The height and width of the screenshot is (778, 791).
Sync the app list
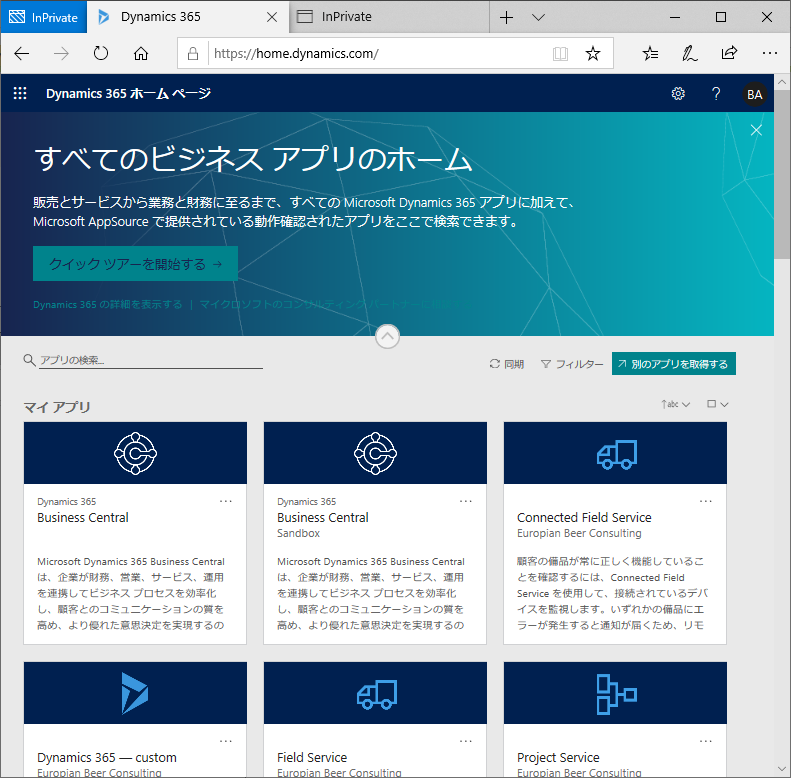506,364
